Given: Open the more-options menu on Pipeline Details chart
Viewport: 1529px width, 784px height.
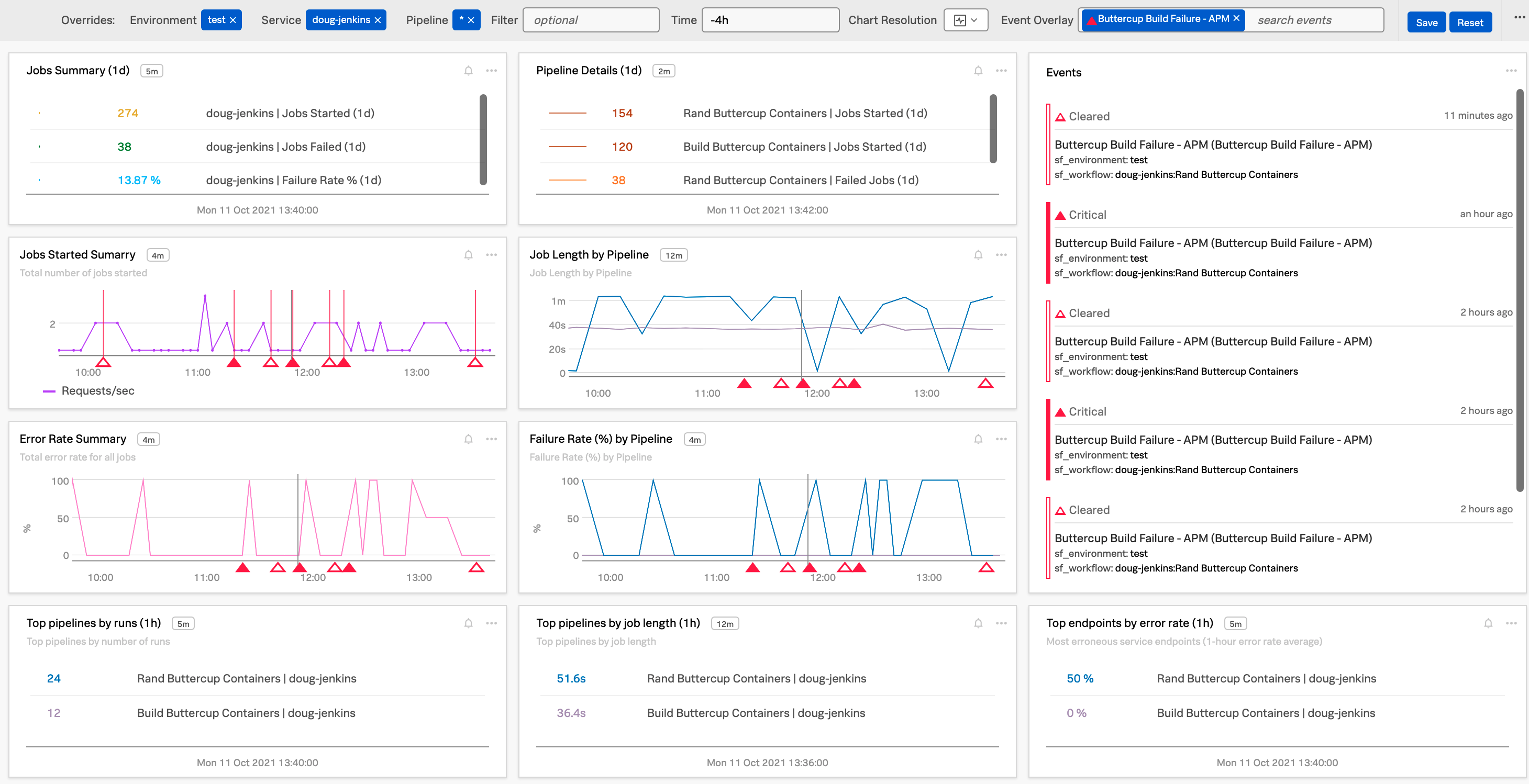Looking at the screenshot, I should click(1001, 71).
